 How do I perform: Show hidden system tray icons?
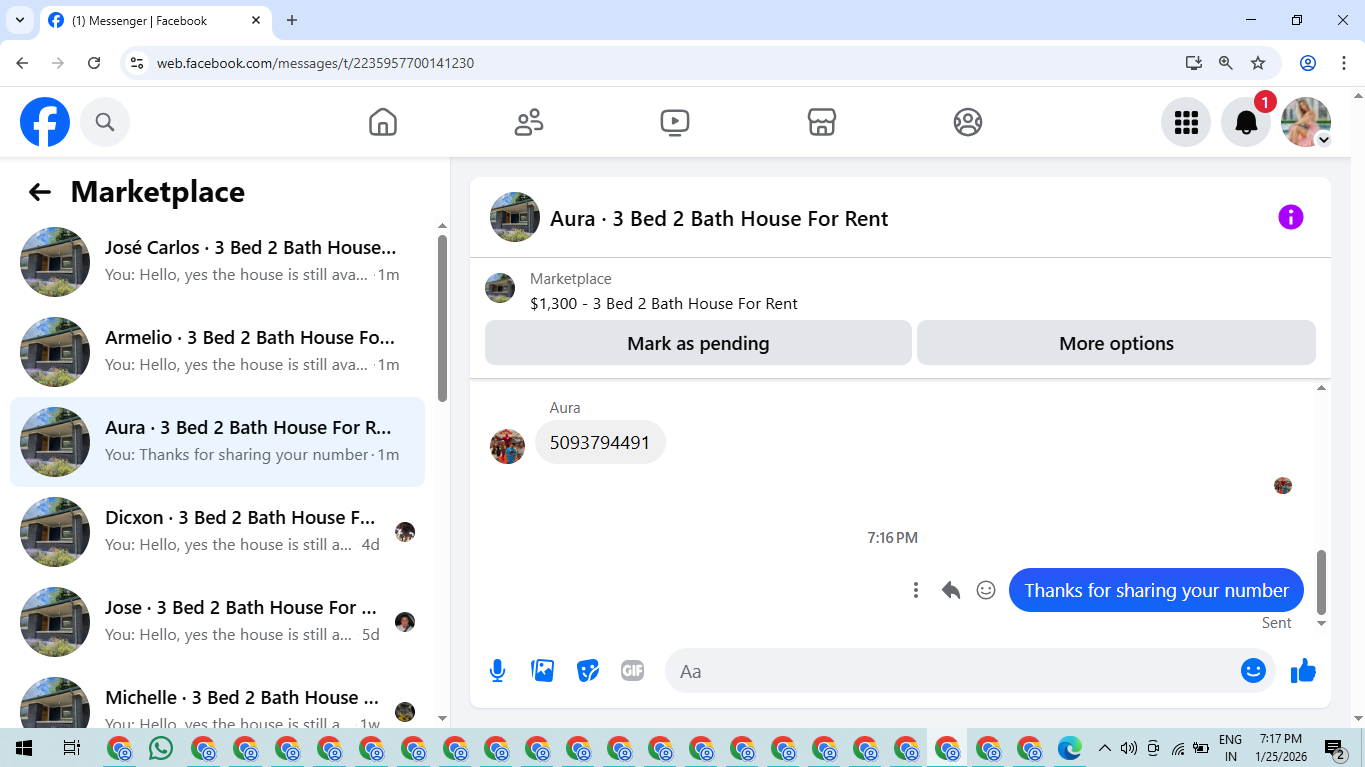click(1105, 748)
